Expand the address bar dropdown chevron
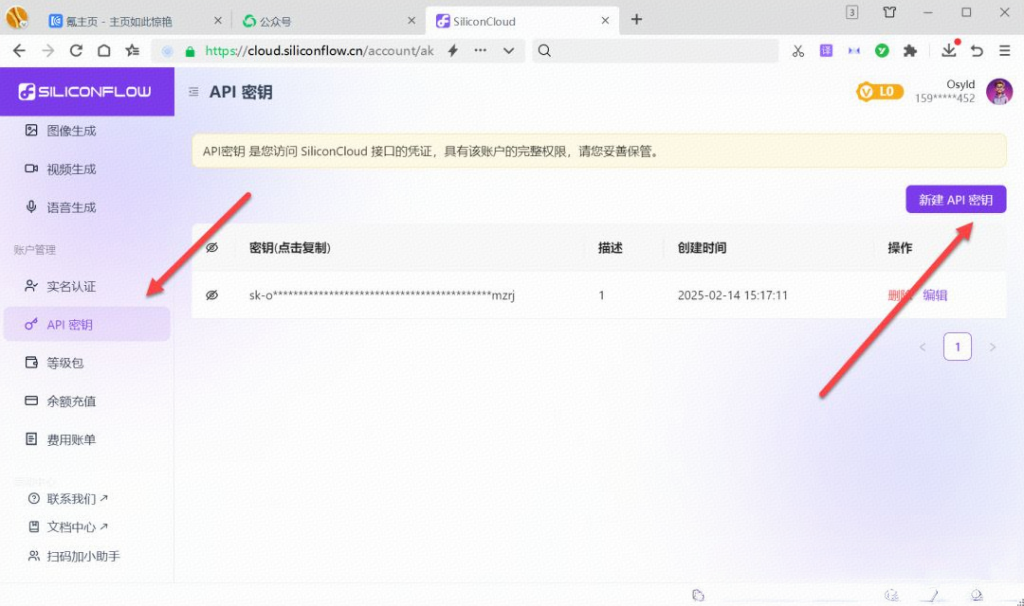 point(509,51)
